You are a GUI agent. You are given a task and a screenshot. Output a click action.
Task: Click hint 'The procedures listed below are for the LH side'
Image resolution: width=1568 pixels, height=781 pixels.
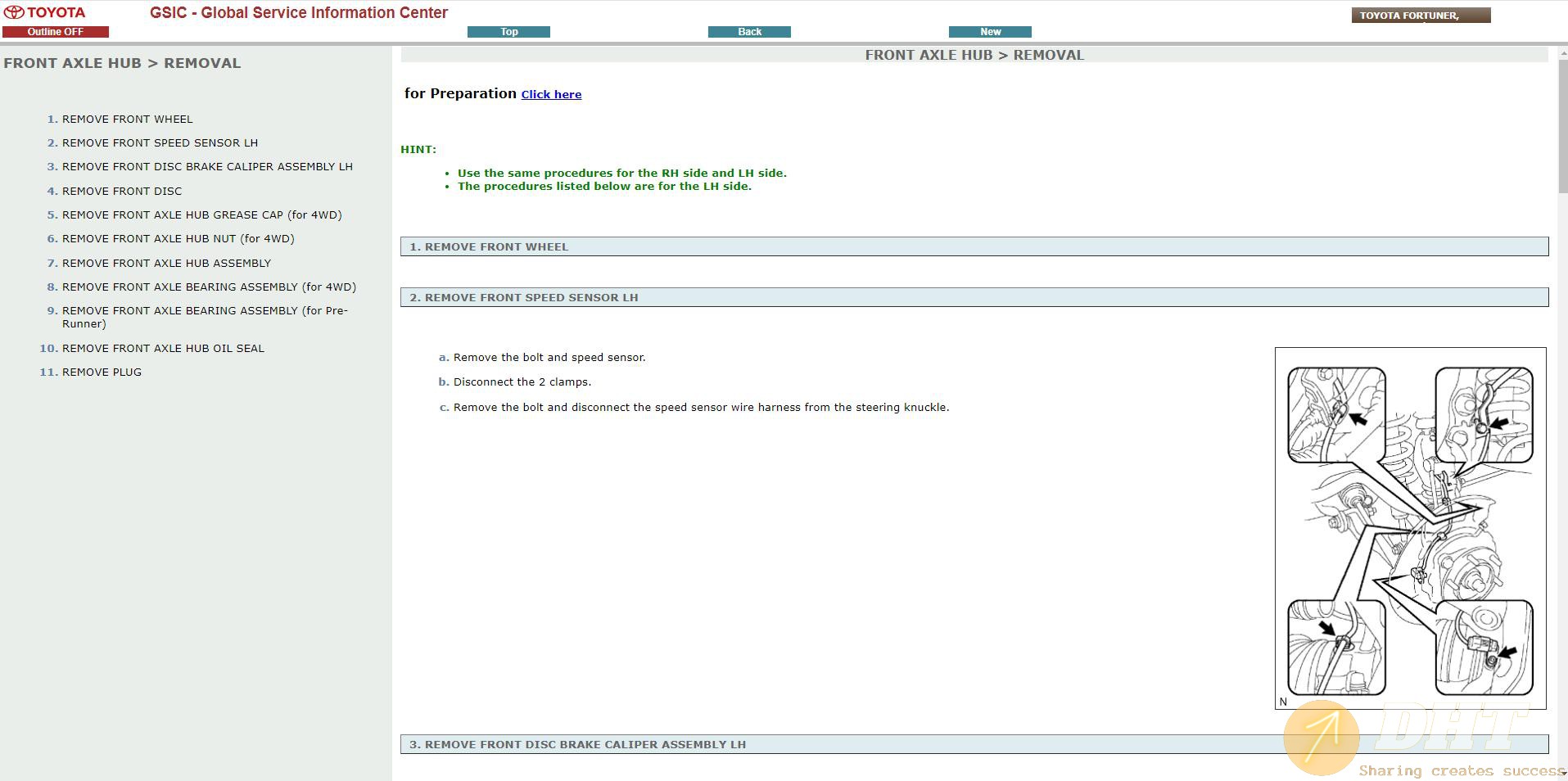tap(604, 186)
